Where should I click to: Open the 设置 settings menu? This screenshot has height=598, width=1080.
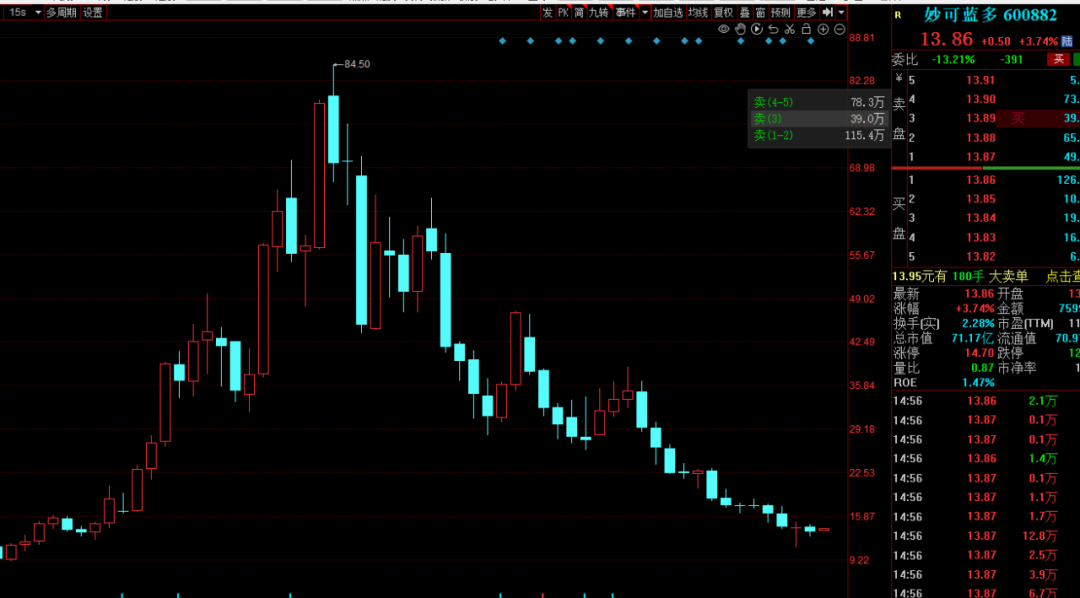pyautogui.click(x=93, y=13)
